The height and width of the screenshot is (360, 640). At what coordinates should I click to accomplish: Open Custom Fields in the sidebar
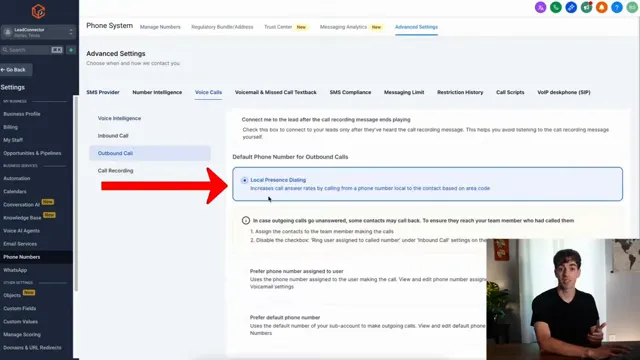[x=20, y=308]
